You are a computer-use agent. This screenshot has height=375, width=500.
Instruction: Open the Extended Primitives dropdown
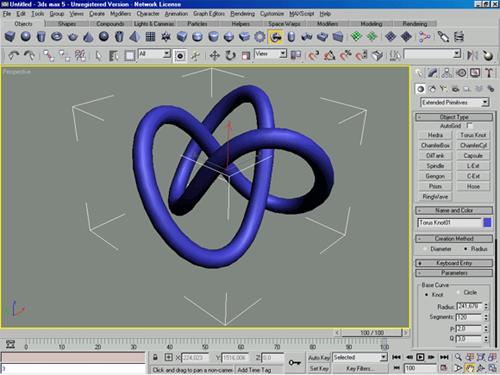click(x=454, y=102)
